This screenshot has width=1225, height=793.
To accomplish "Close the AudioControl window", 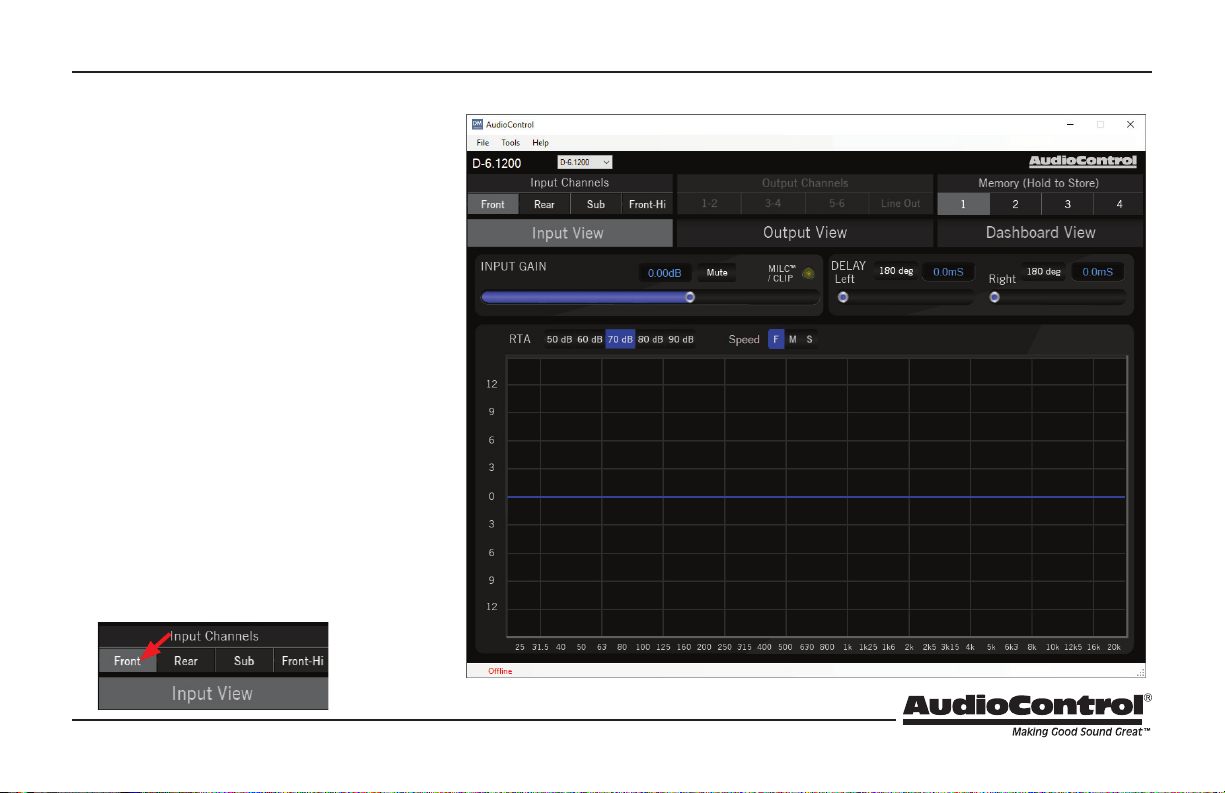I will click(x=1130, y=125).
